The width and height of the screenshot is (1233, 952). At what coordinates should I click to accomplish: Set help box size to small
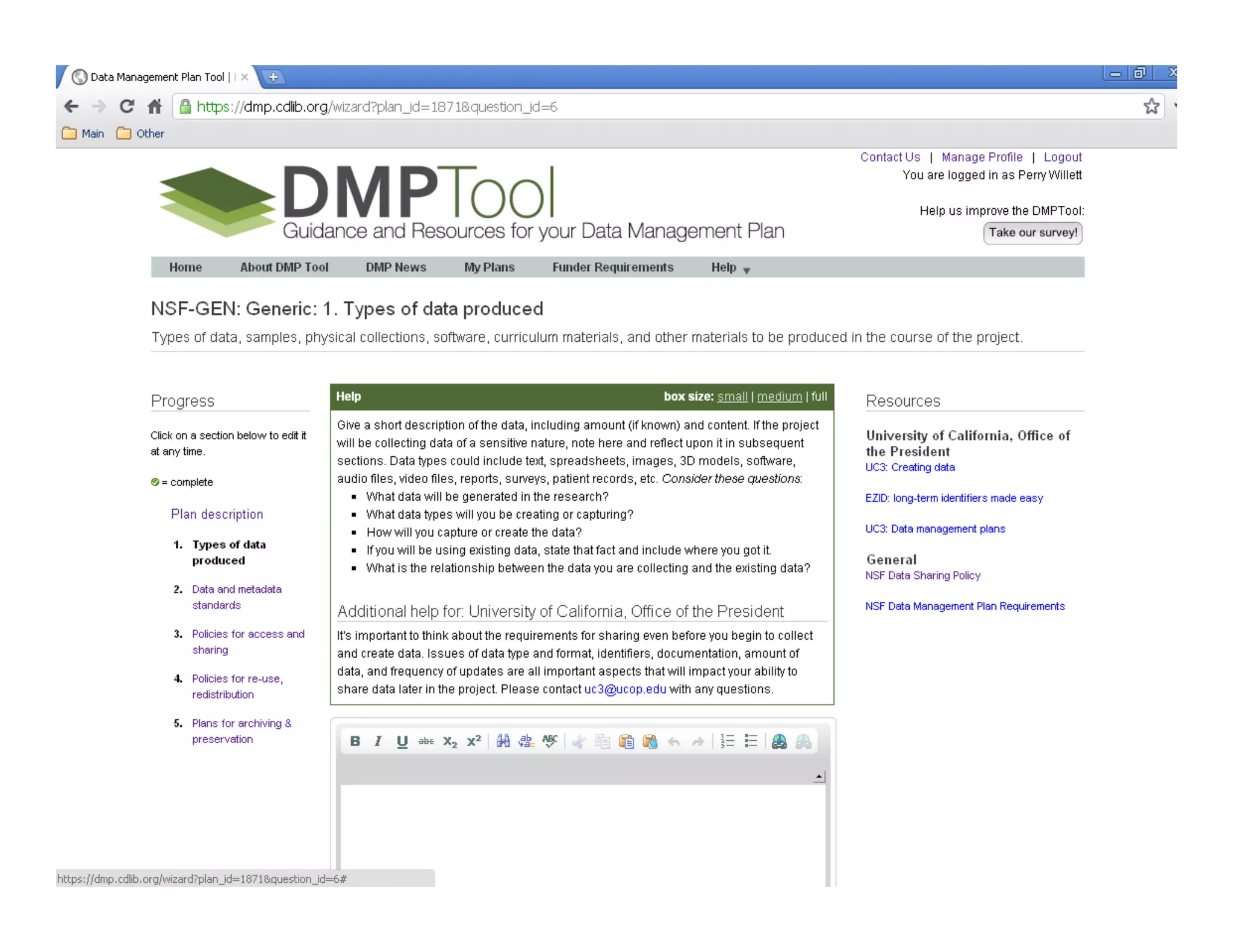point(732,397)
